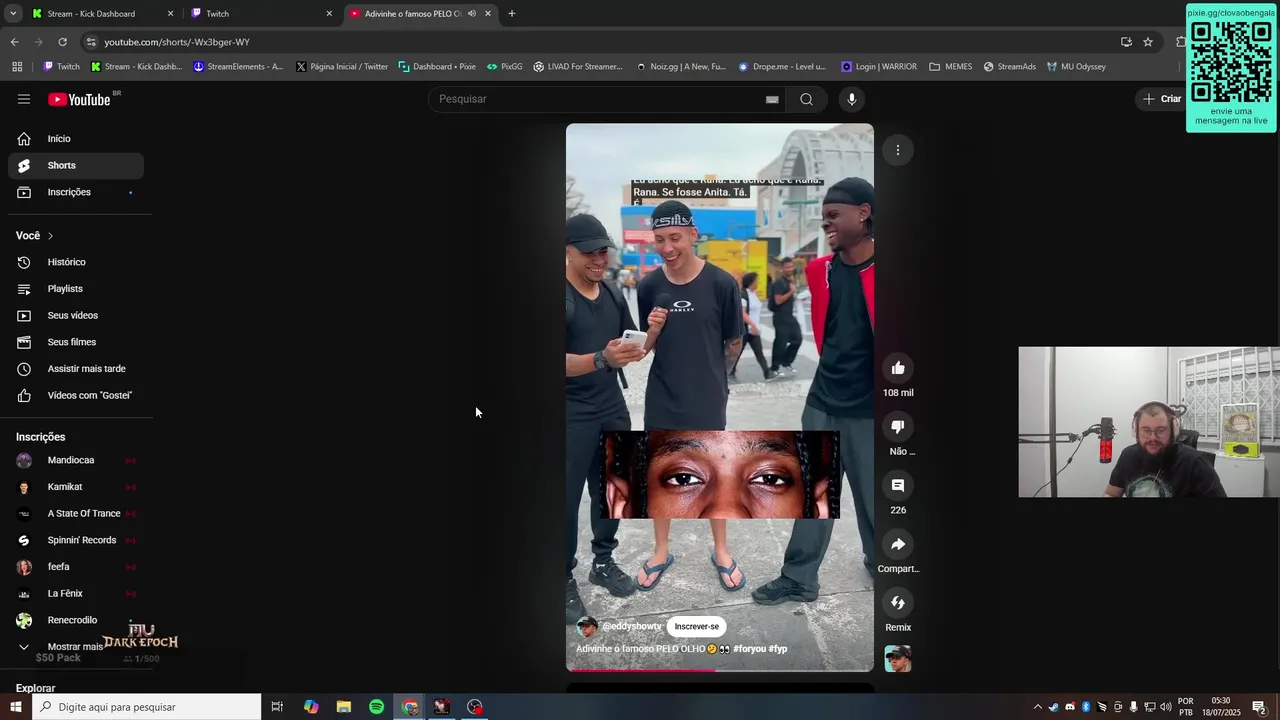Click the magnifier search button
Viewport: 1280px width, 720px height.
click(806, 99)
